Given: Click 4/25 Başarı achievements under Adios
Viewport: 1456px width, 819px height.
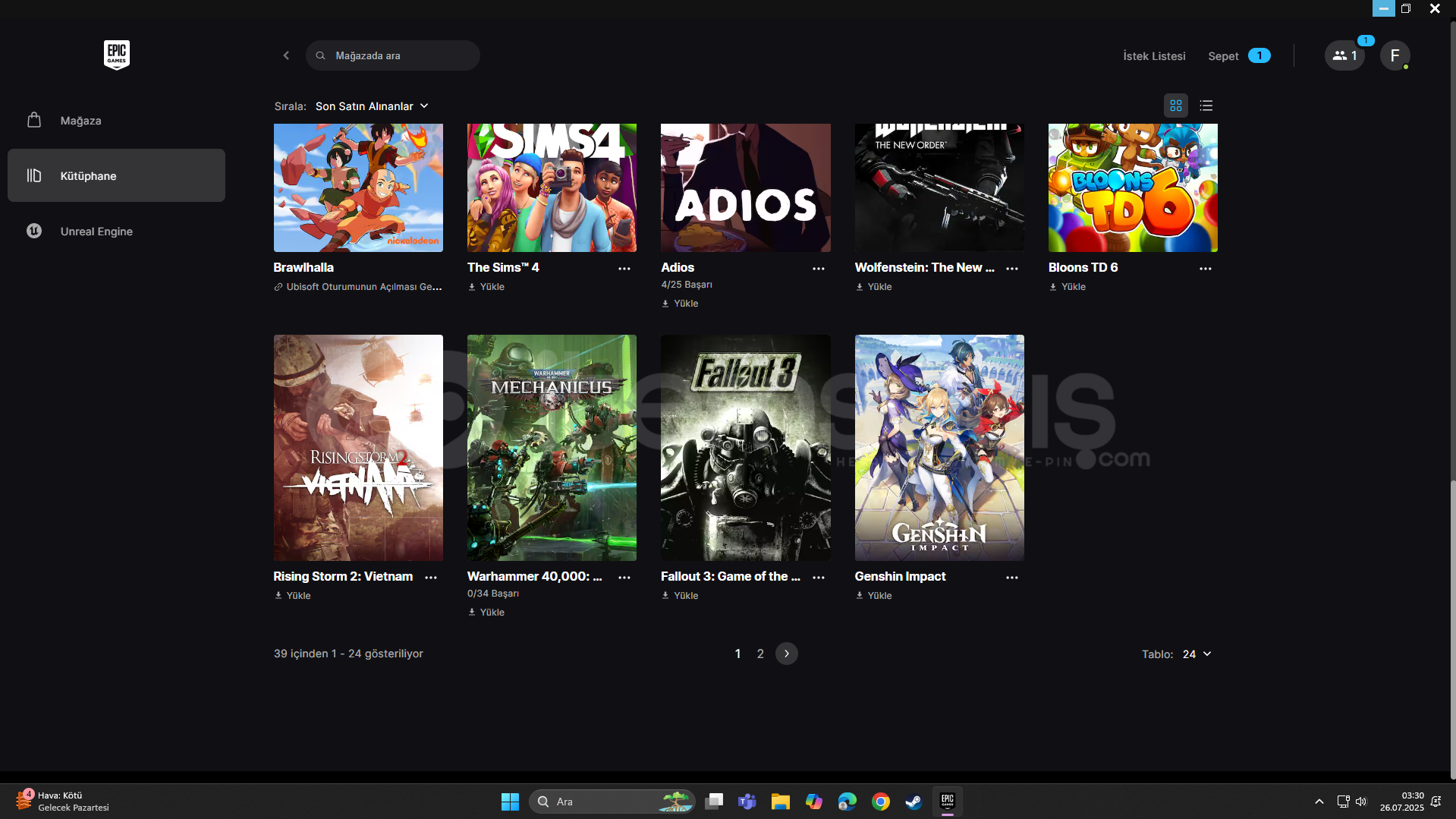Looking at the screenshot, I should click(x=687, y=285).
